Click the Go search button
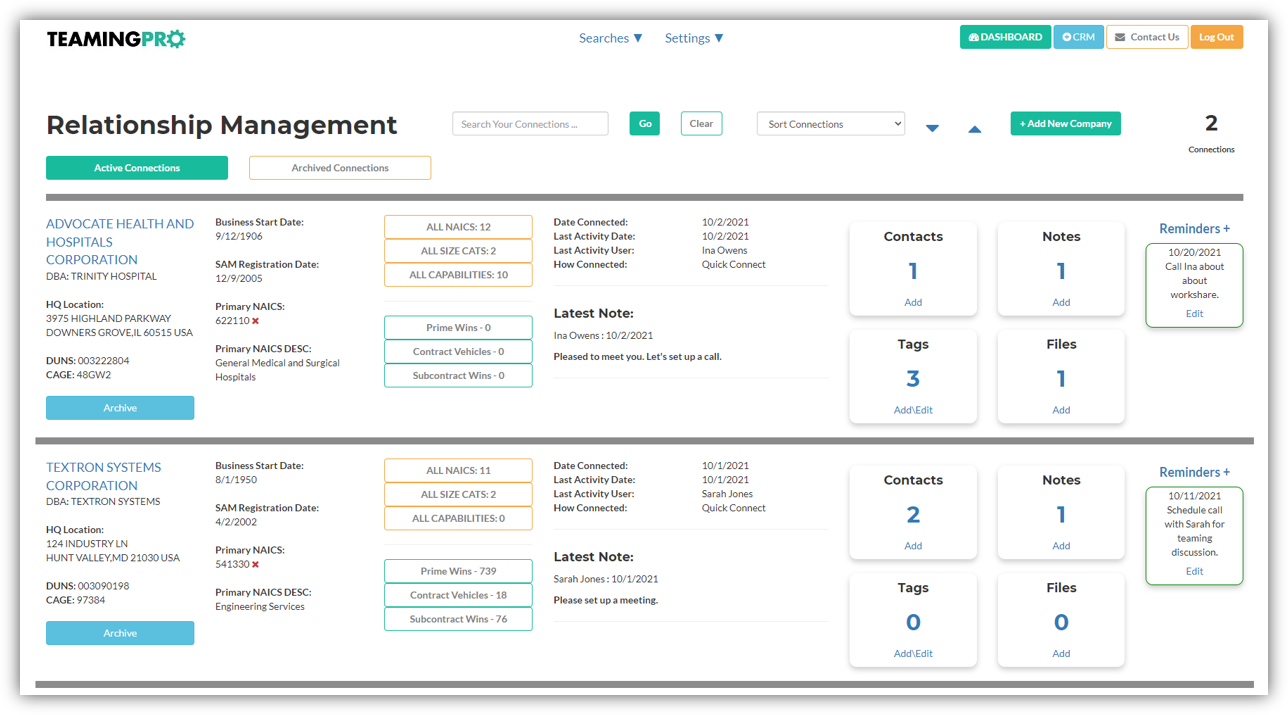Screen dimensions: 1288x715 click(x=645, y=124)
